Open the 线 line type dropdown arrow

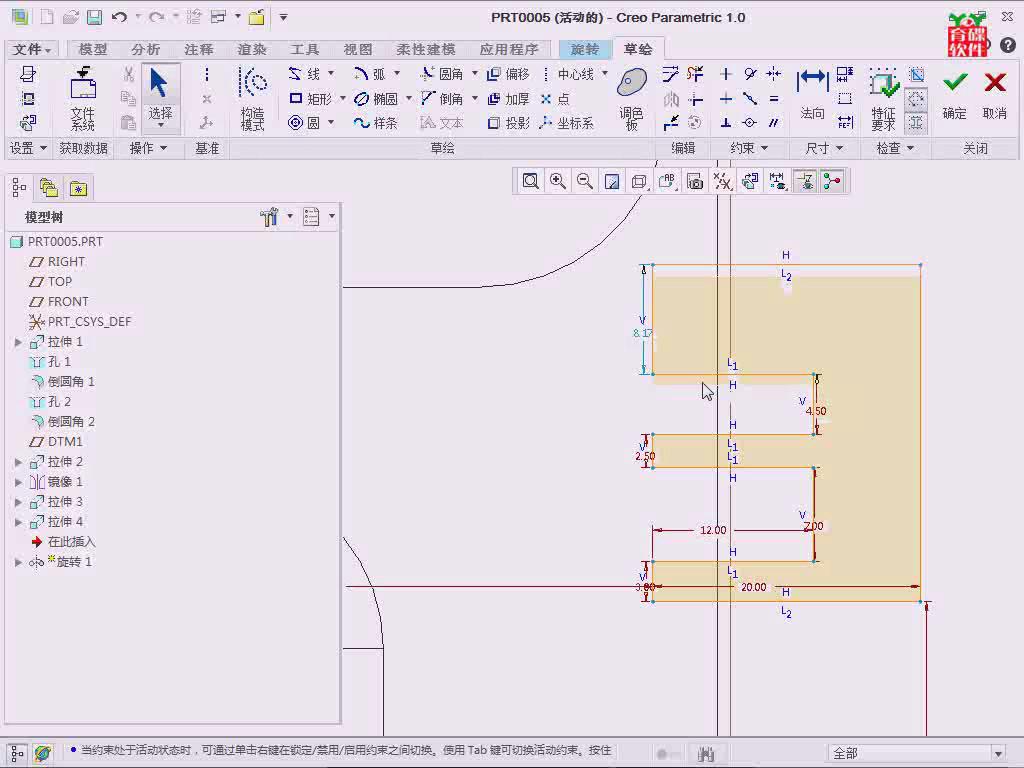tap(331, 74)
